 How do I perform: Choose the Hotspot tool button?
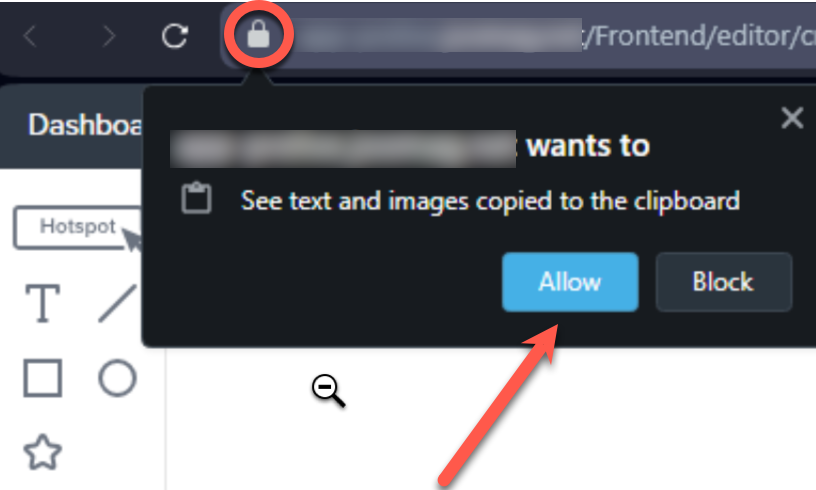[x=78, y=227]
